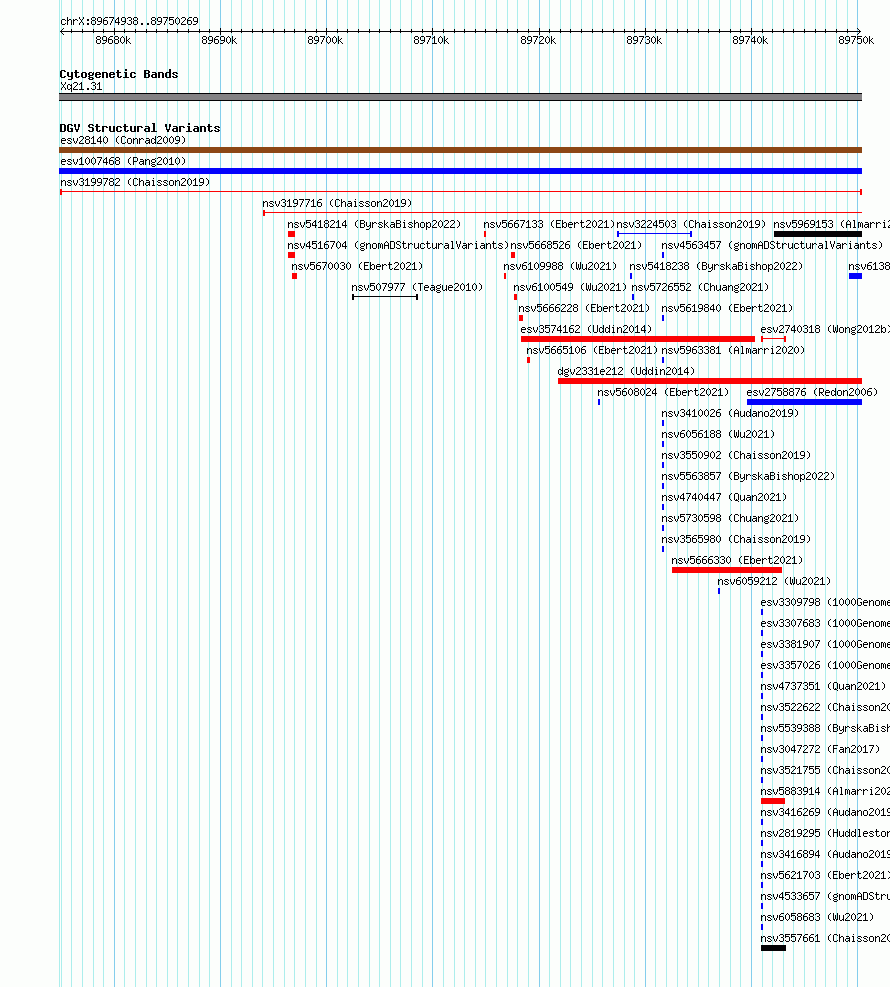Select nsv5666228 (Ebert2021) label

[x=584, y=308]
